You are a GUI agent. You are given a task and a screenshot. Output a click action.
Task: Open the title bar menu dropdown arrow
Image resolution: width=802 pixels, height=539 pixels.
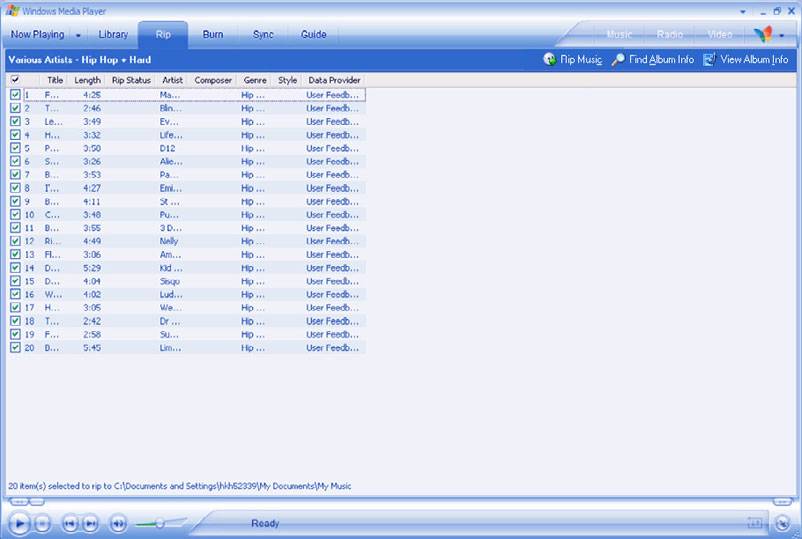743,11
